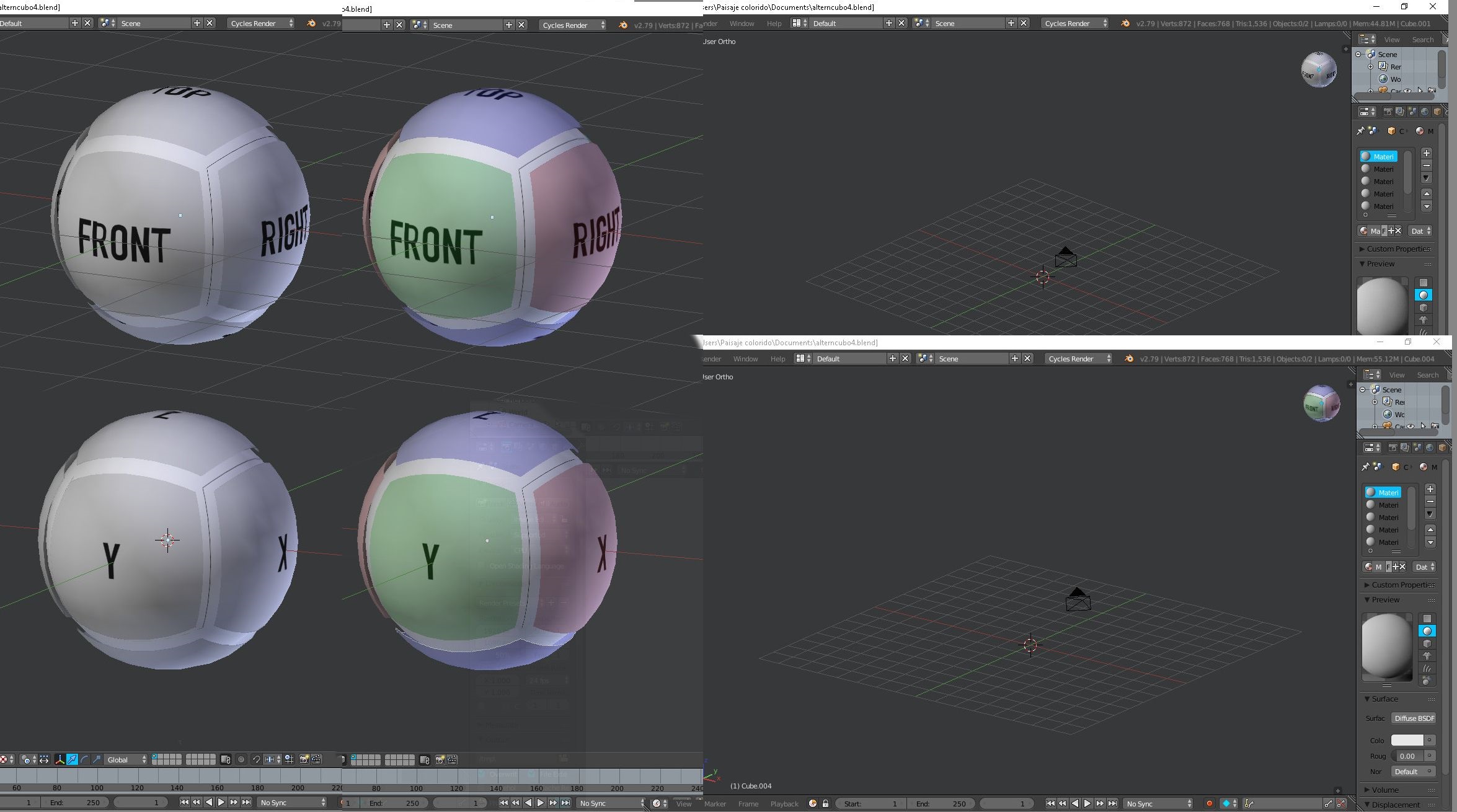1457x812 pixels.
Task: Open the Marker menu in timeline
Action: pos(715,804)
